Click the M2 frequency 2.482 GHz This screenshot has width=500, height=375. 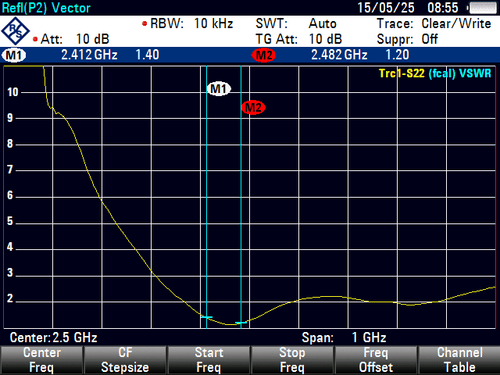339,55
